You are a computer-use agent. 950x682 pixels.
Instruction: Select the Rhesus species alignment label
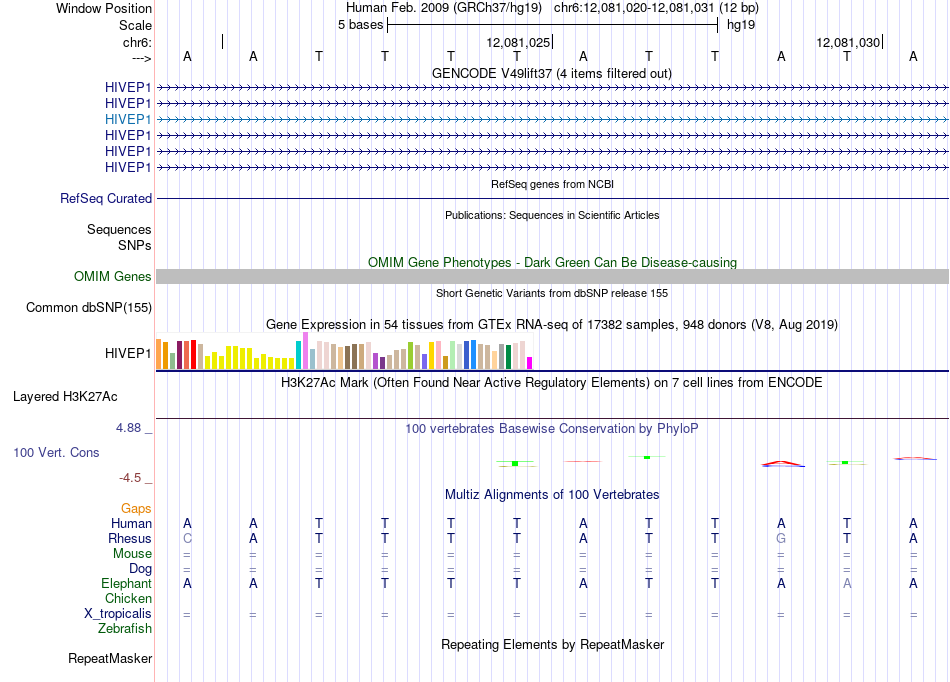130,538
